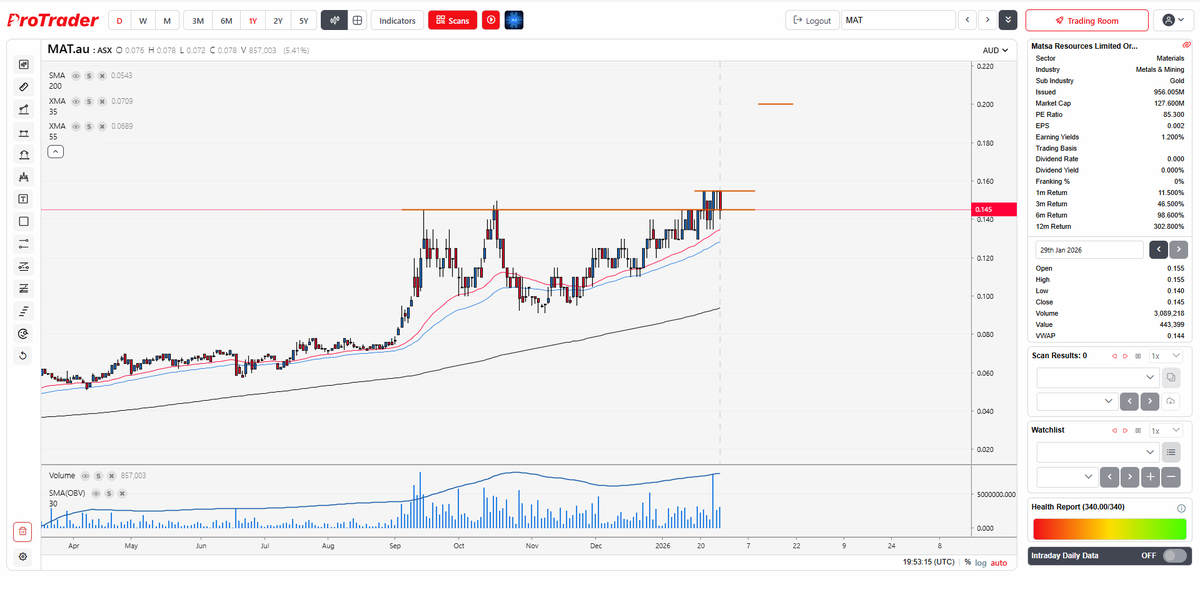1200x592 pixels.
Task: Delete drawings with red trash icon
Action: 23,531
